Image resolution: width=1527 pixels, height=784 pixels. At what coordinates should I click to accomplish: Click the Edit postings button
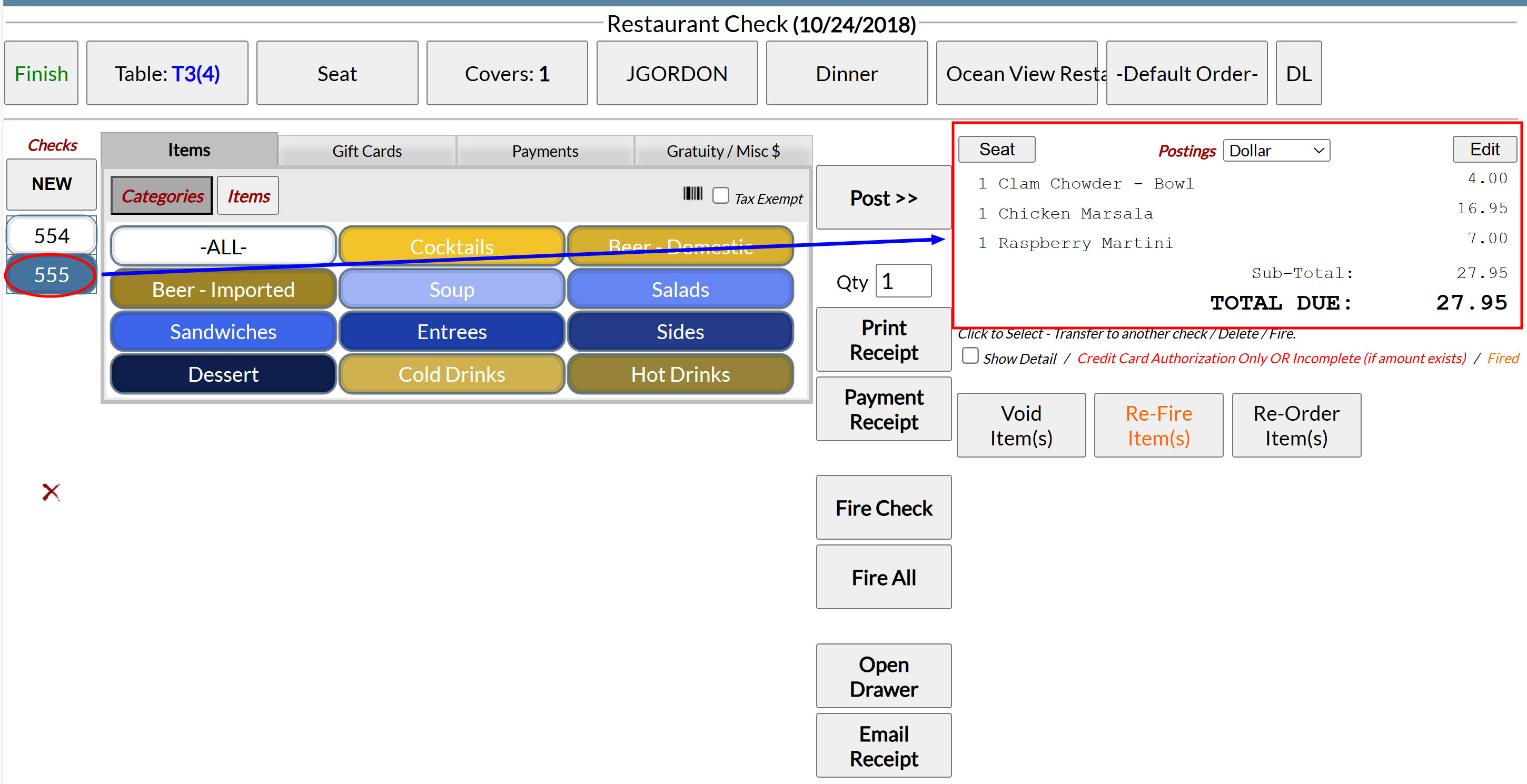pyautogui.click(x=1484, y=150)
